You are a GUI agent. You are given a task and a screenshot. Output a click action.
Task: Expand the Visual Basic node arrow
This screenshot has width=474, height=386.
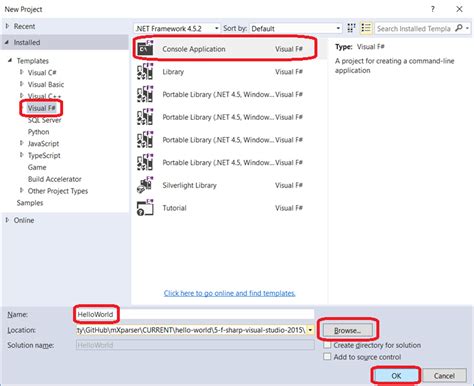22,84
